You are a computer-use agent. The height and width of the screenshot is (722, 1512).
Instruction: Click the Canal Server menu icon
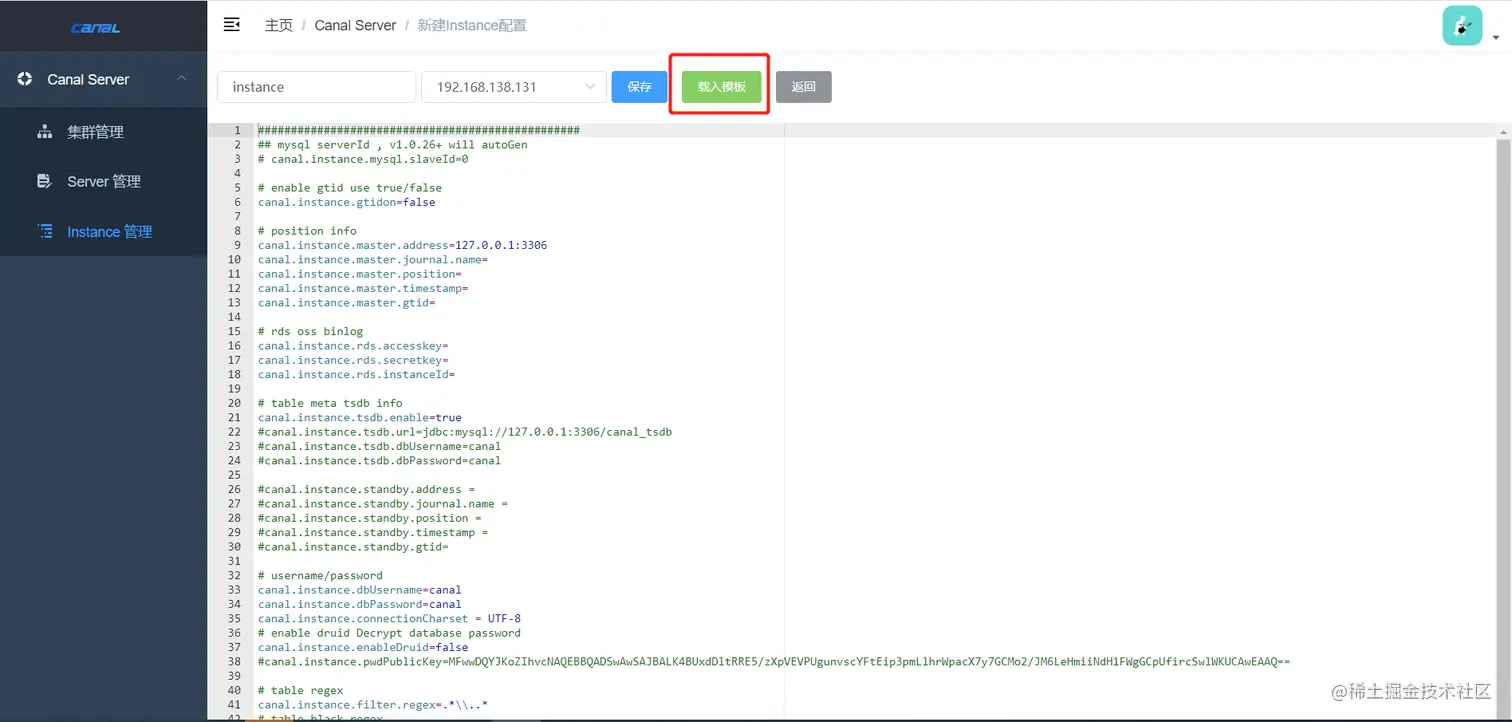pos(25,79)
